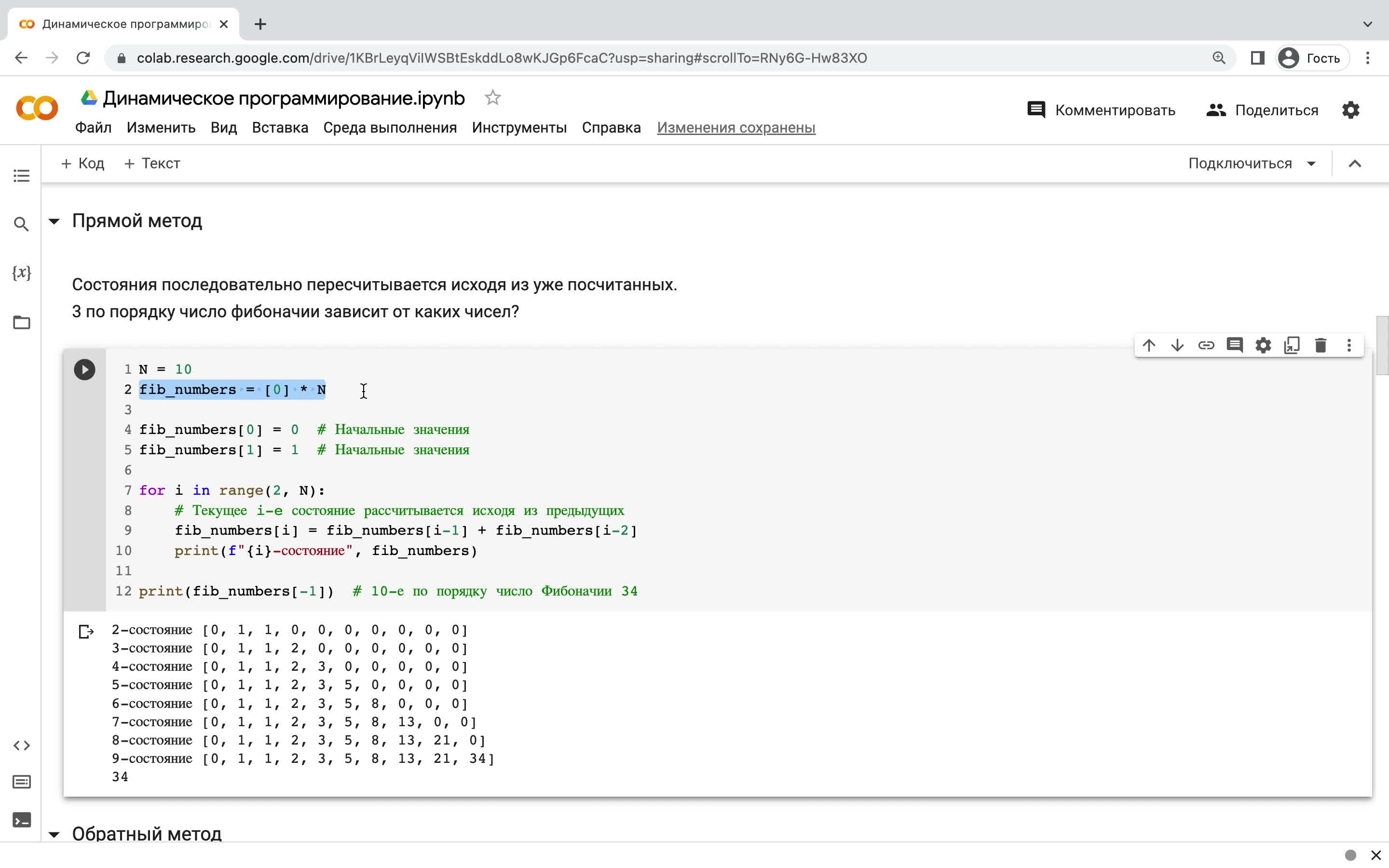Viewport: 1389px width, 868px height.
Task: Open Colab settings gear in header
Action: [x=1350, y=109]
